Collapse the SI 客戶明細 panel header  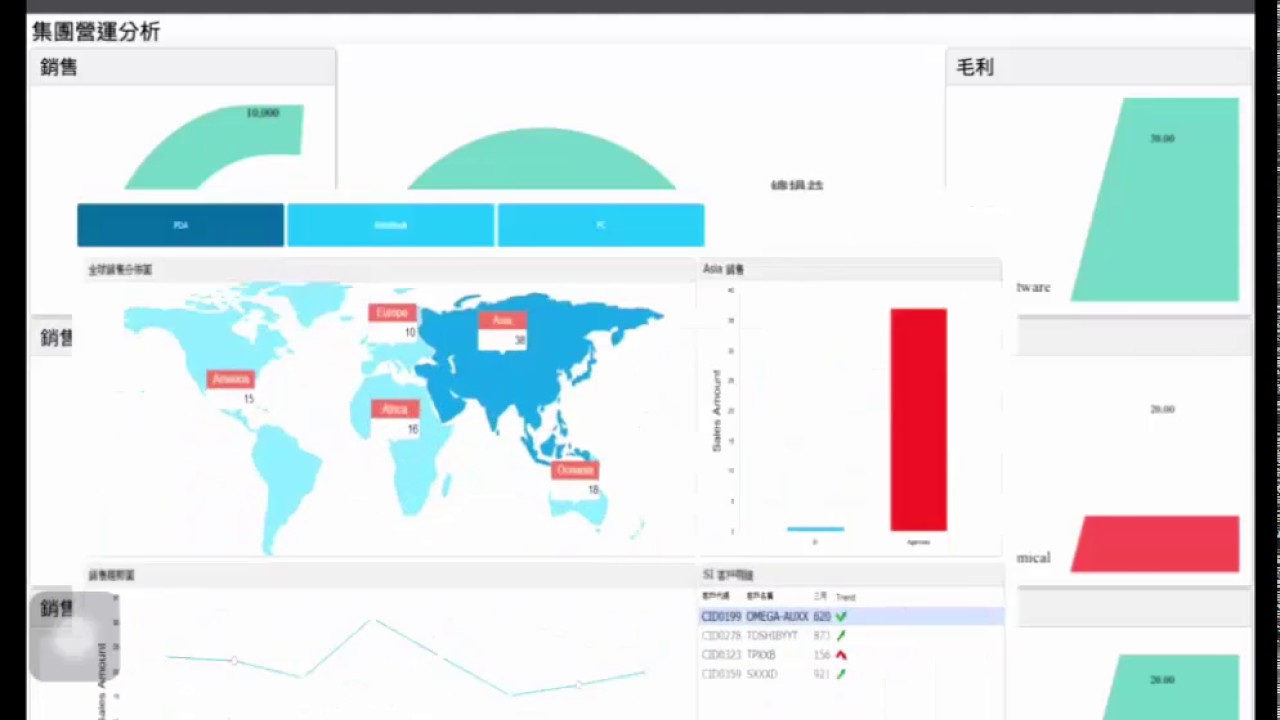click(727, 574)
